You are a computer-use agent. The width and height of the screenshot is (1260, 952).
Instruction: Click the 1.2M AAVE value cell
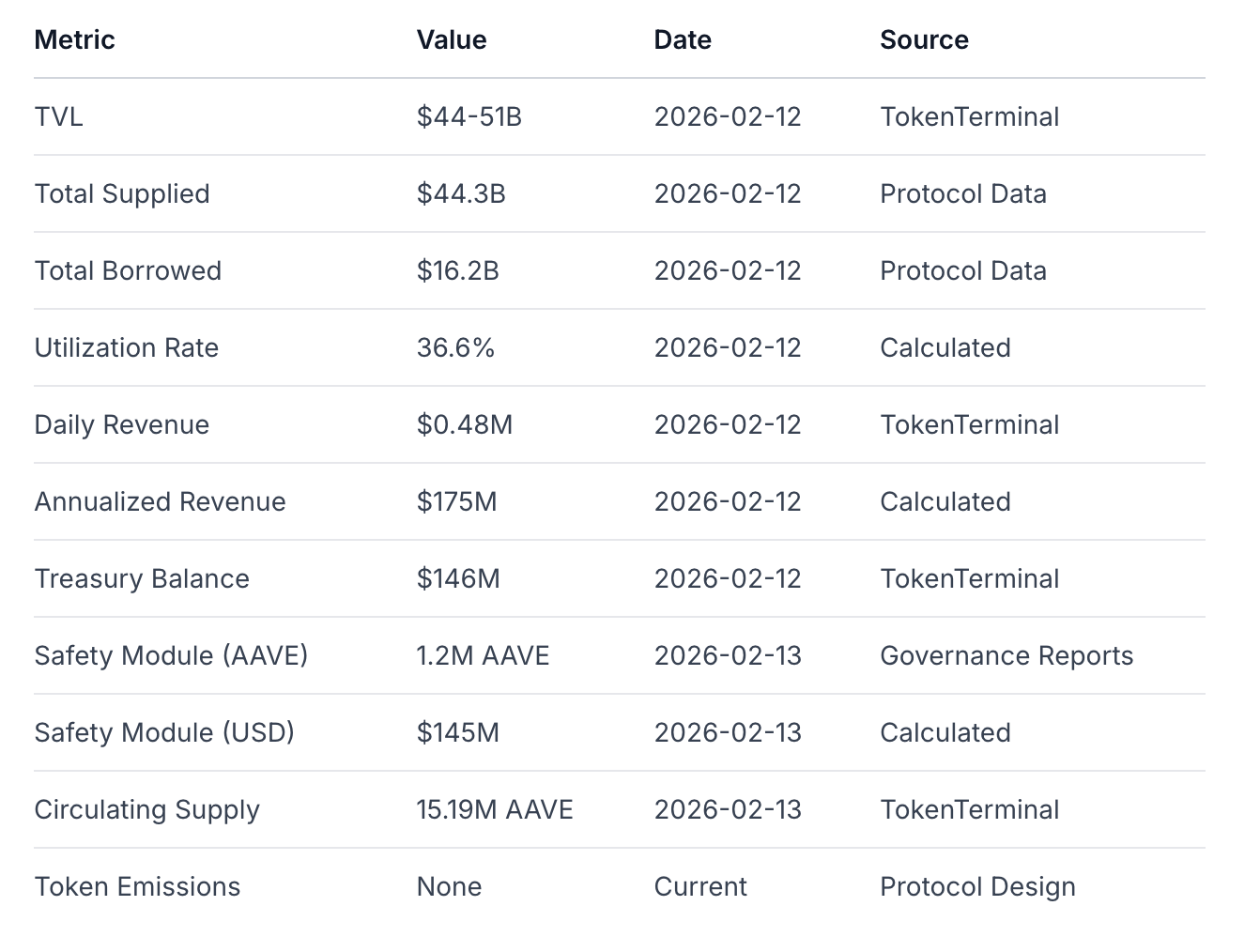483,655
